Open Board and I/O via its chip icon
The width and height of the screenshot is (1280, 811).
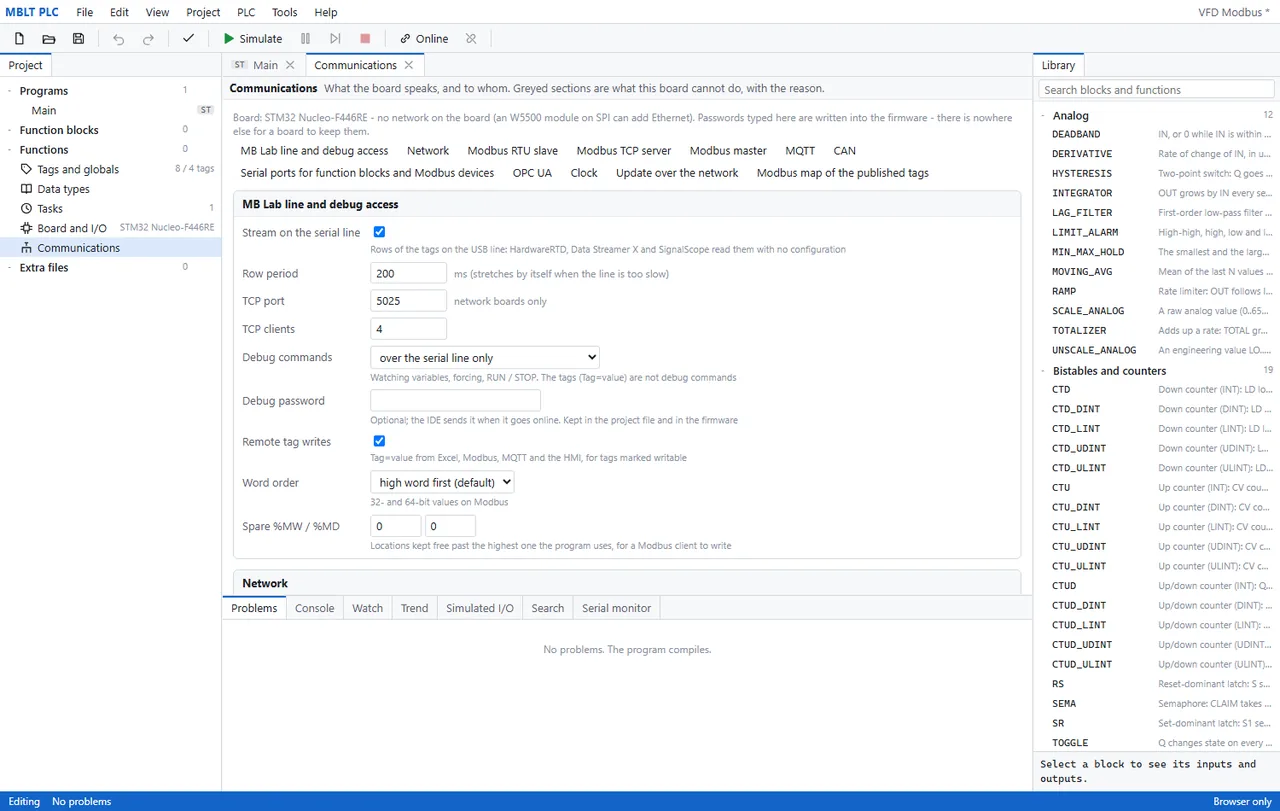point(27,228)
